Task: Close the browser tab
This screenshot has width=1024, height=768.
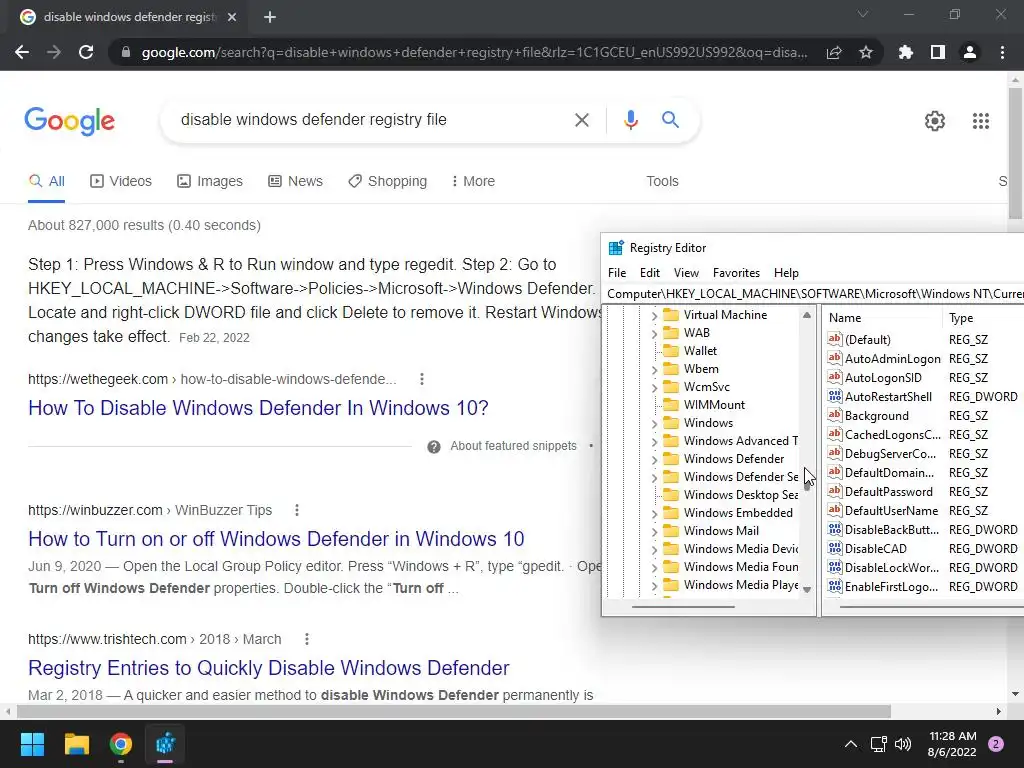Action: pyautogui.click(x=232, y=17)
